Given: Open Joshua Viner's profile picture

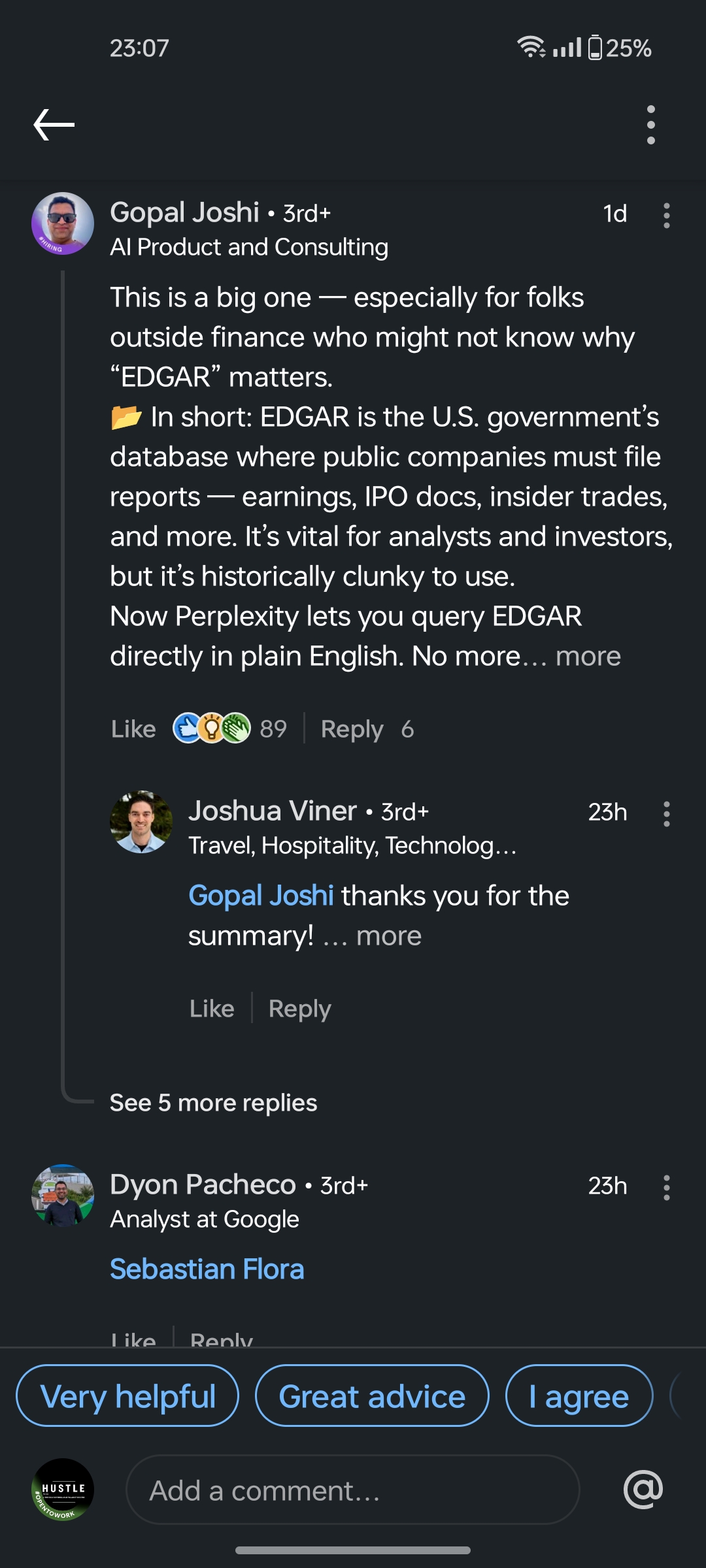Looking at the screenshot, I should tap(141, 822).
